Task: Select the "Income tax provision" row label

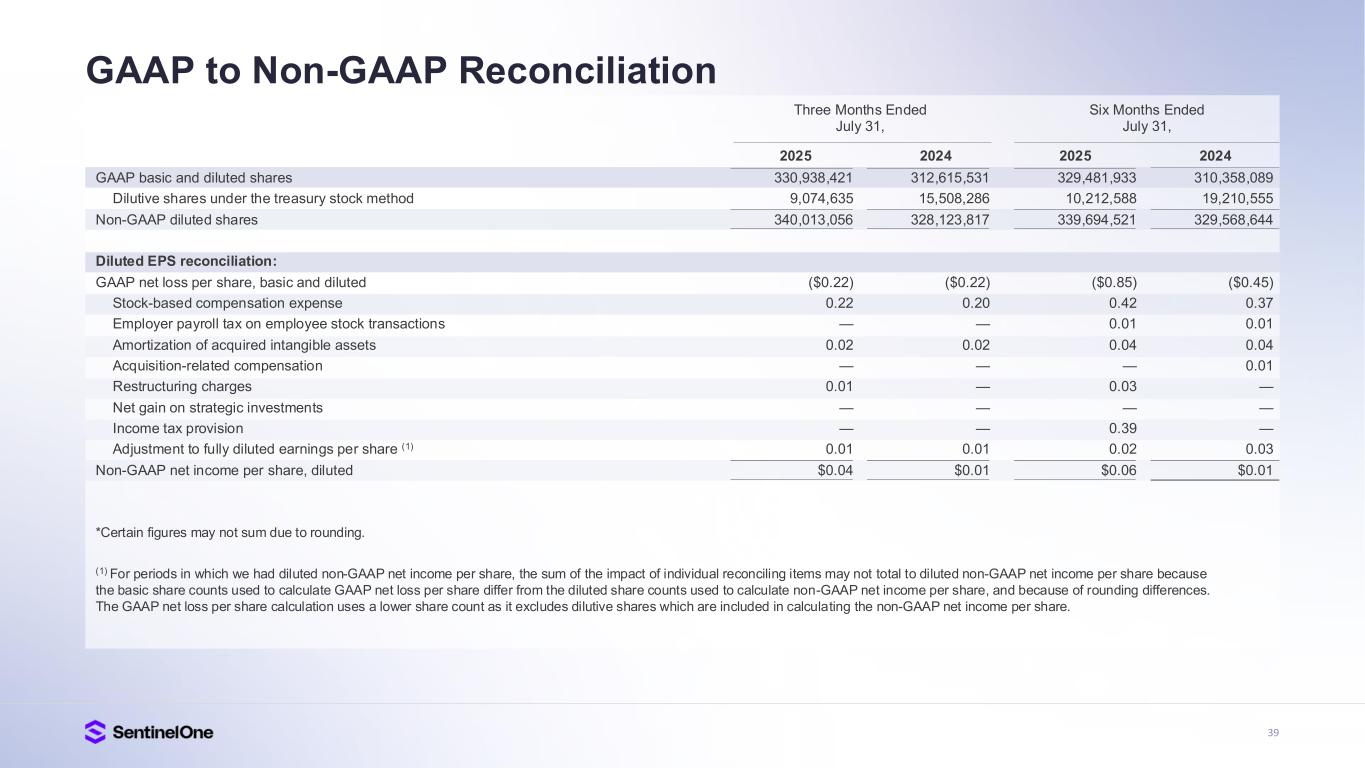Action: point(177,429)
